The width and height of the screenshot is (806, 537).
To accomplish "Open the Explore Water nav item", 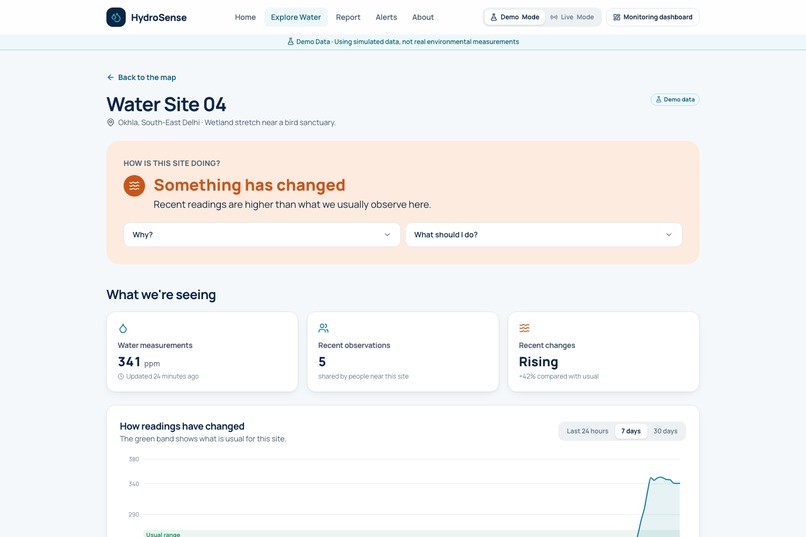I will [x=296, y=17].
